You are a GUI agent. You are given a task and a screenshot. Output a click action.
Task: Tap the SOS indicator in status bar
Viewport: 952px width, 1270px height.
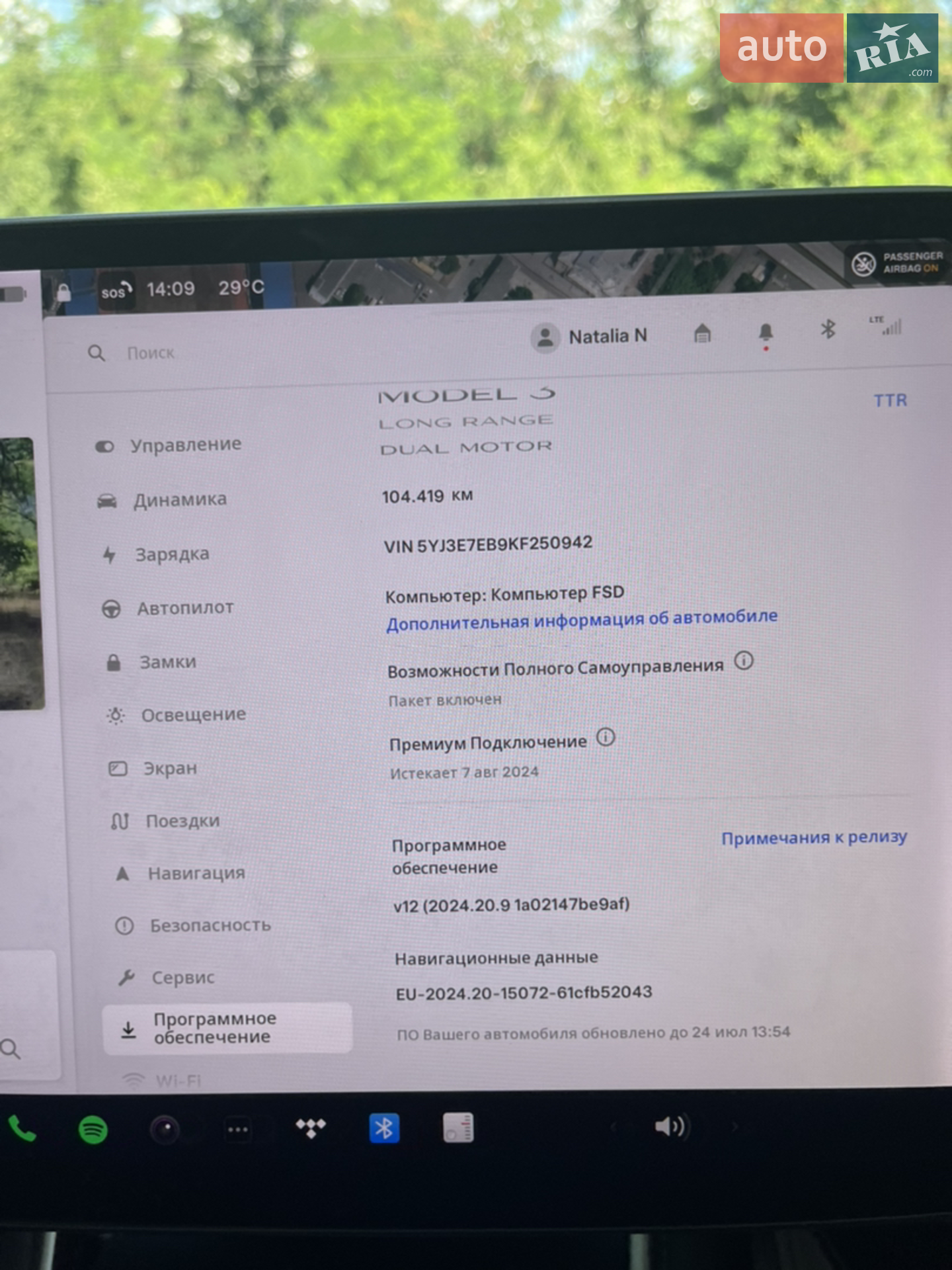117,291
